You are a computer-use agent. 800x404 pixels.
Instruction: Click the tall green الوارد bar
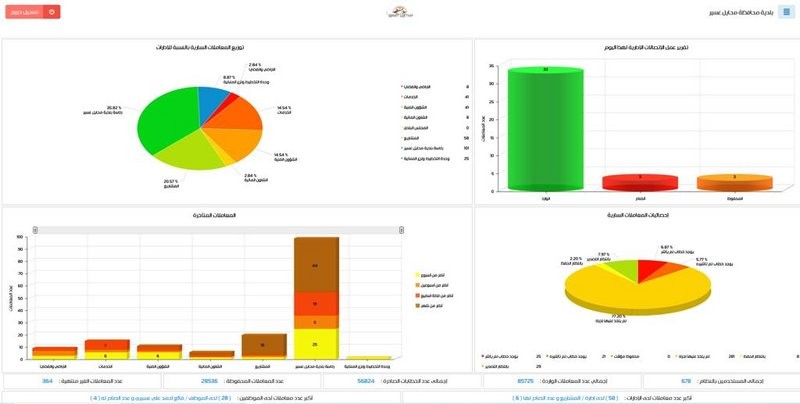(x=544, y=130)
